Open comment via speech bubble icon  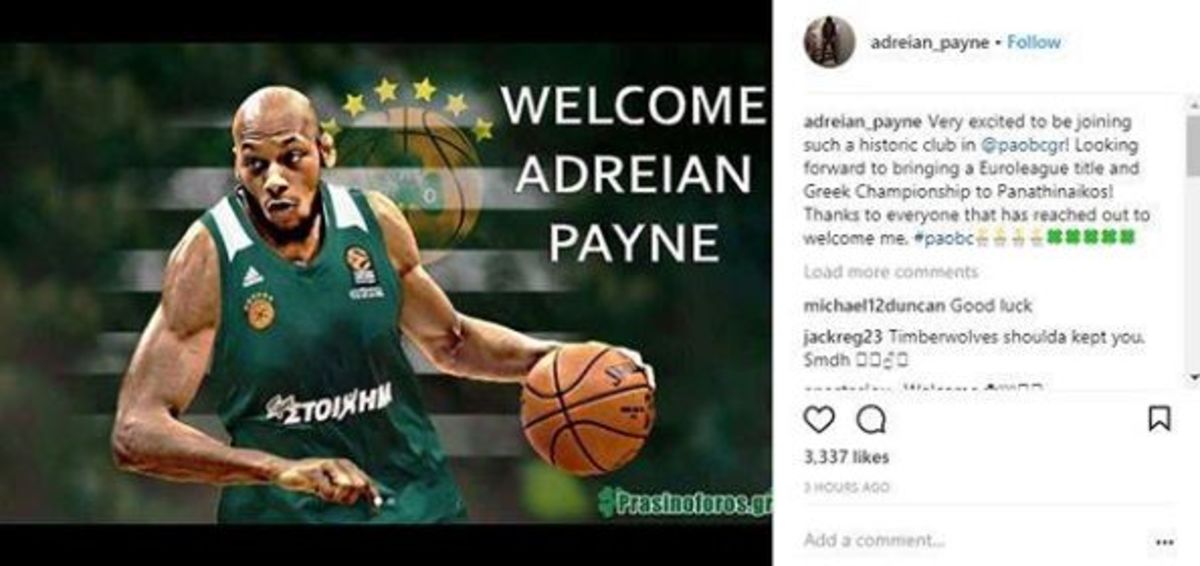coord(872,419)
